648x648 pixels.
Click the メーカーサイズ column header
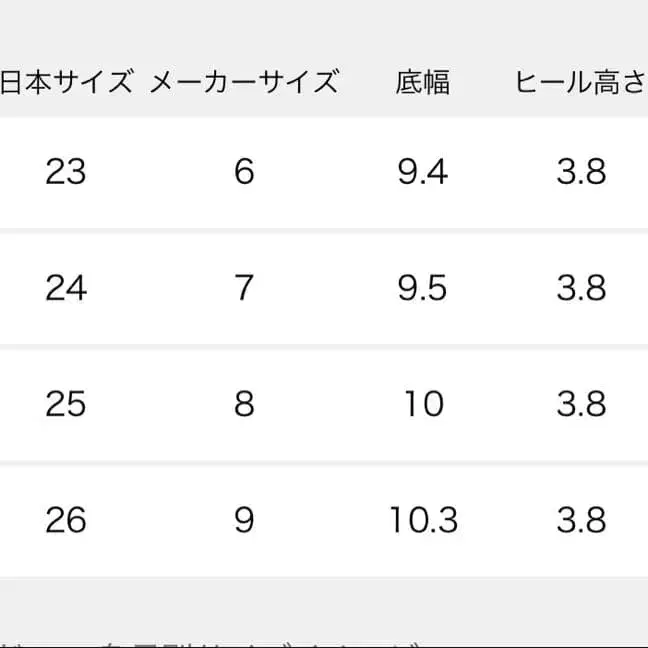pos(244,82)
